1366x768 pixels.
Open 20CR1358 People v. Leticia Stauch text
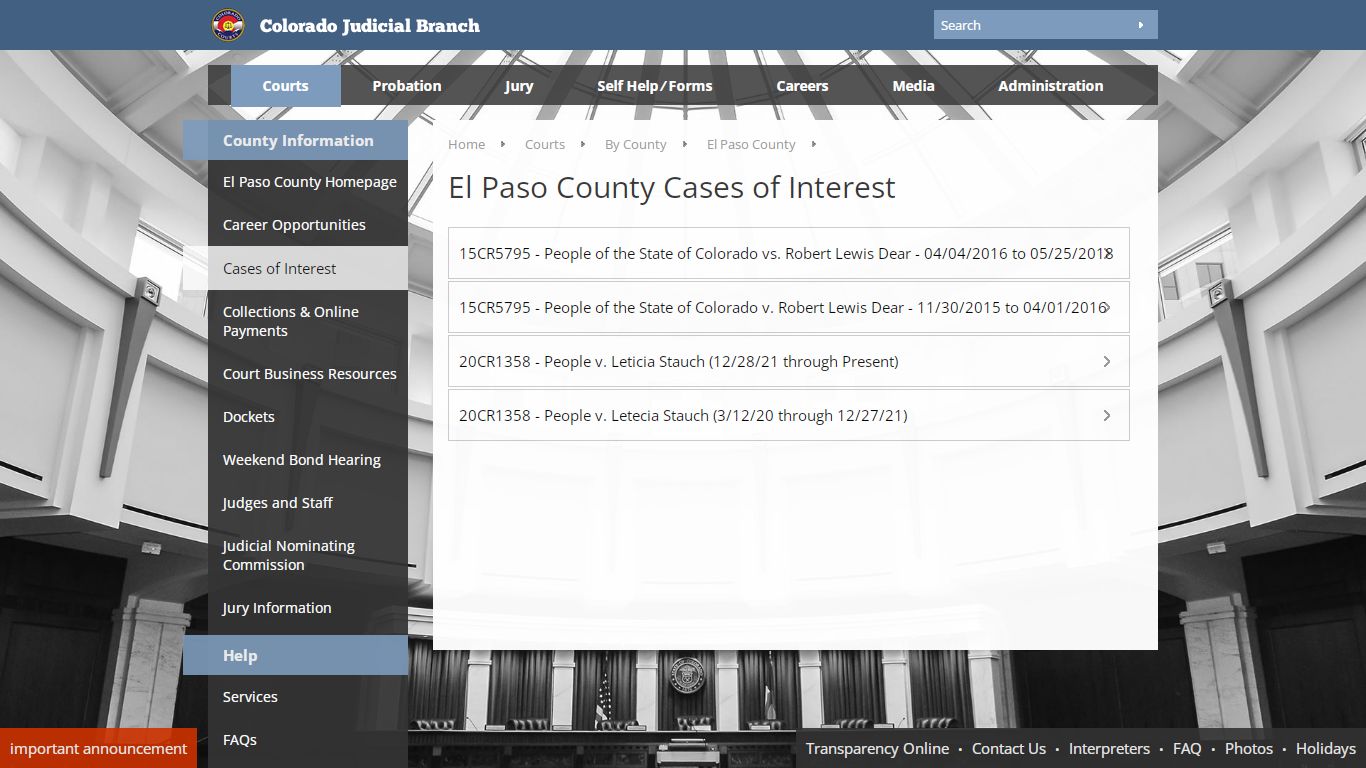(x=679, y=361)
